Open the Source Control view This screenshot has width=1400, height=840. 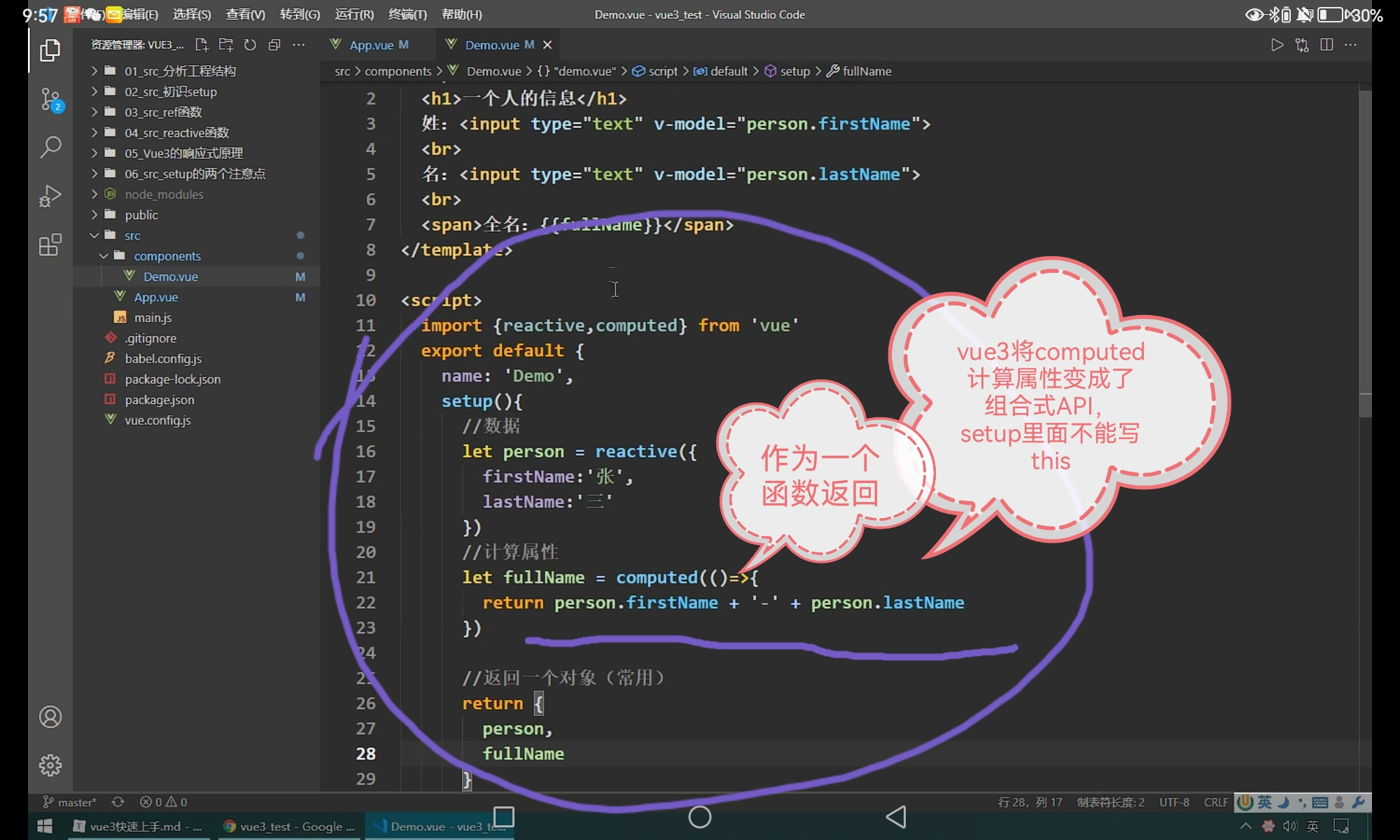click(50, 99)
